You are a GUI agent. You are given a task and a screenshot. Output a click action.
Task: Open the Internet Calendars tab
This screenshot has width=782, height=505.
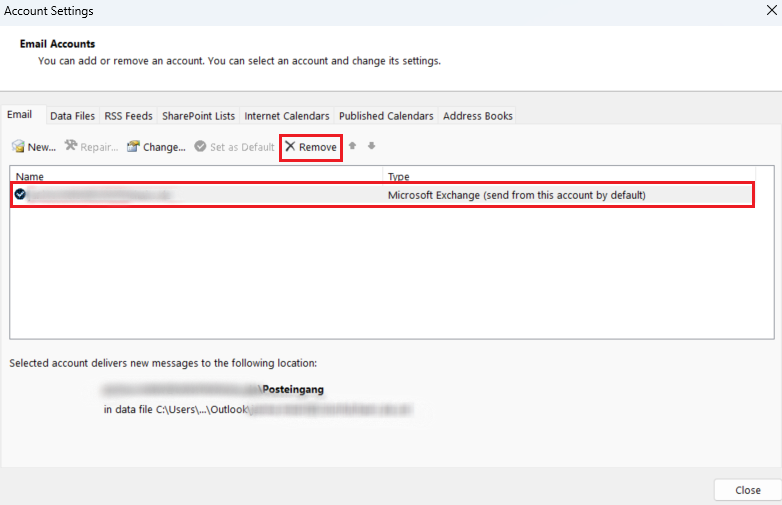click(x=286, y=116)
